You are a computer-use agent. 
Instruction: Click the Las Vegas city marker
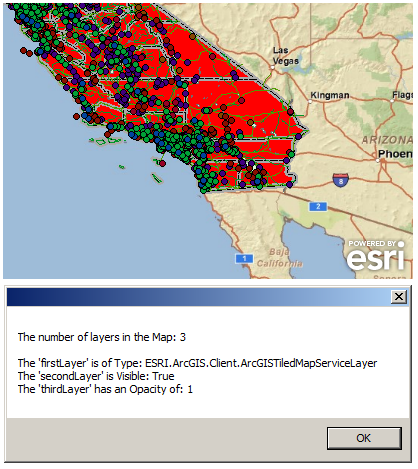click(272, 67)
